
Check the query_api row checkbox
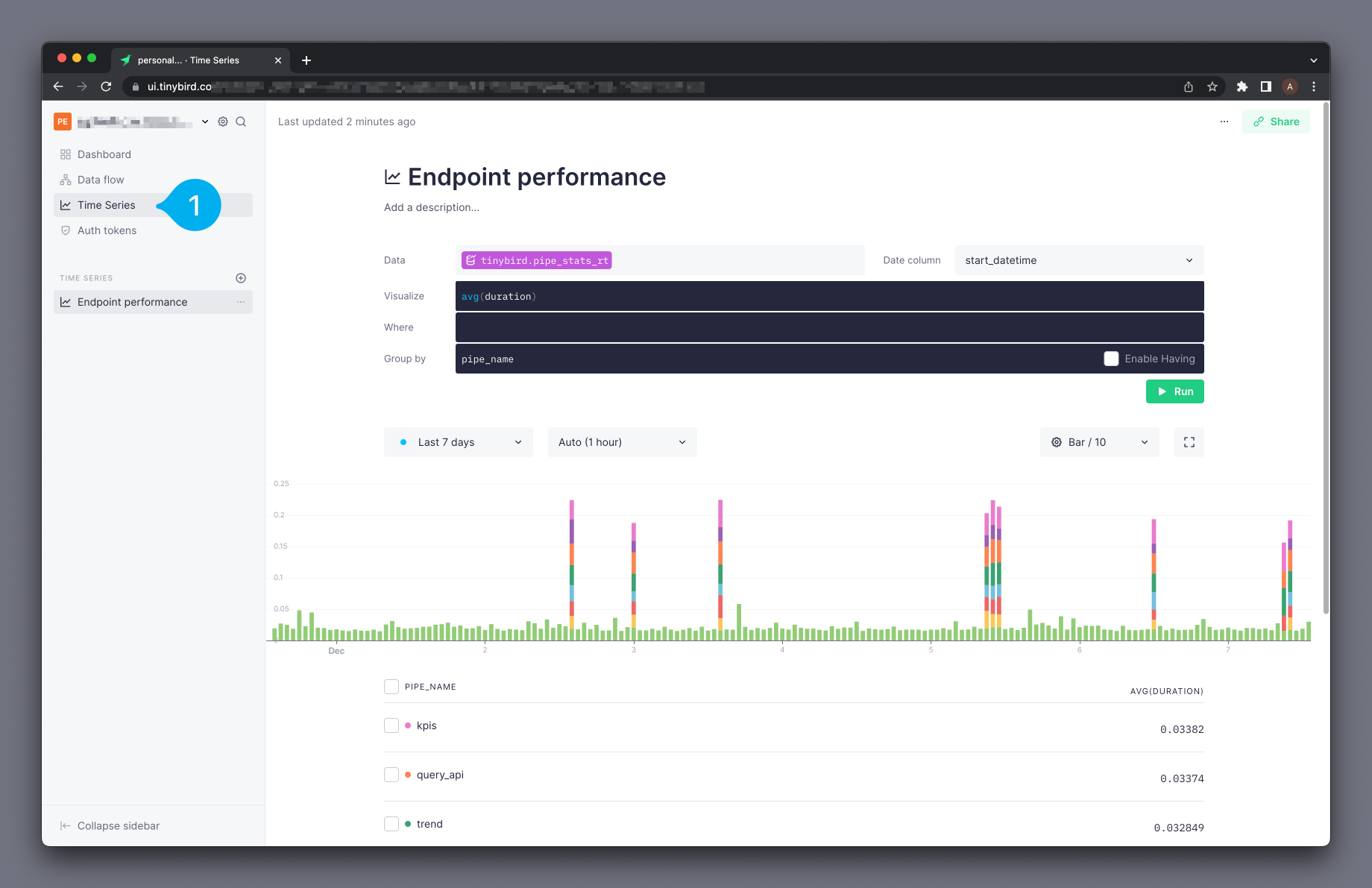(x=391, y=775)
